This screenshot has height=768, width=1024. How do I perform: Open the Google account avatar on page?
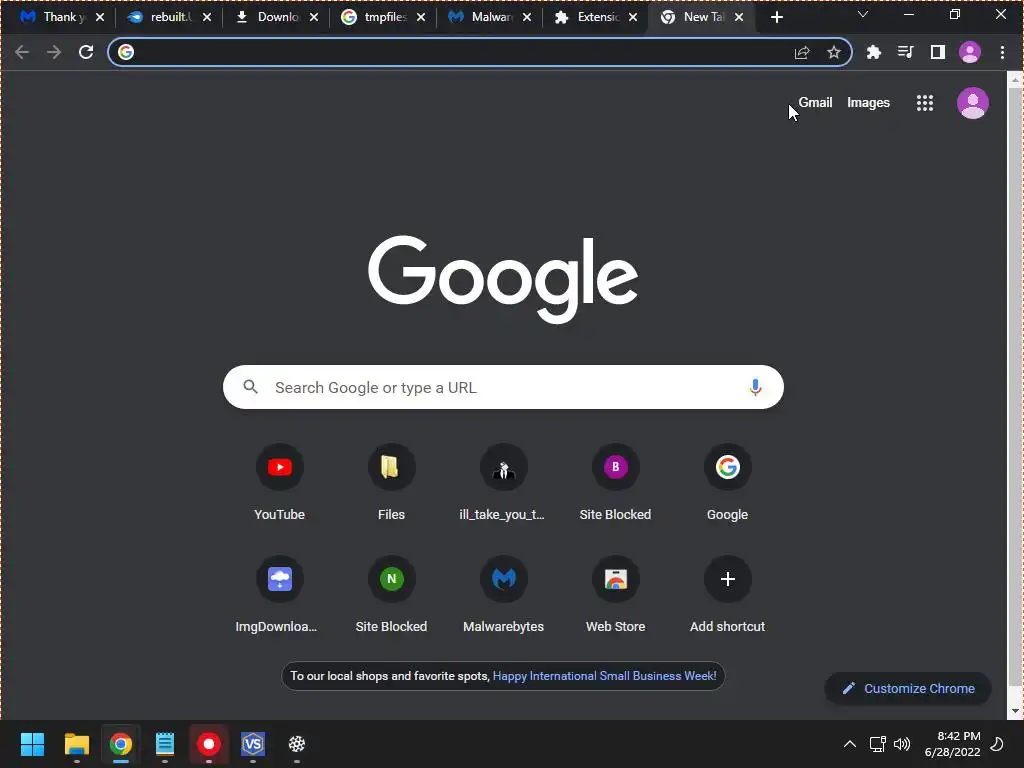click(972, 103)
